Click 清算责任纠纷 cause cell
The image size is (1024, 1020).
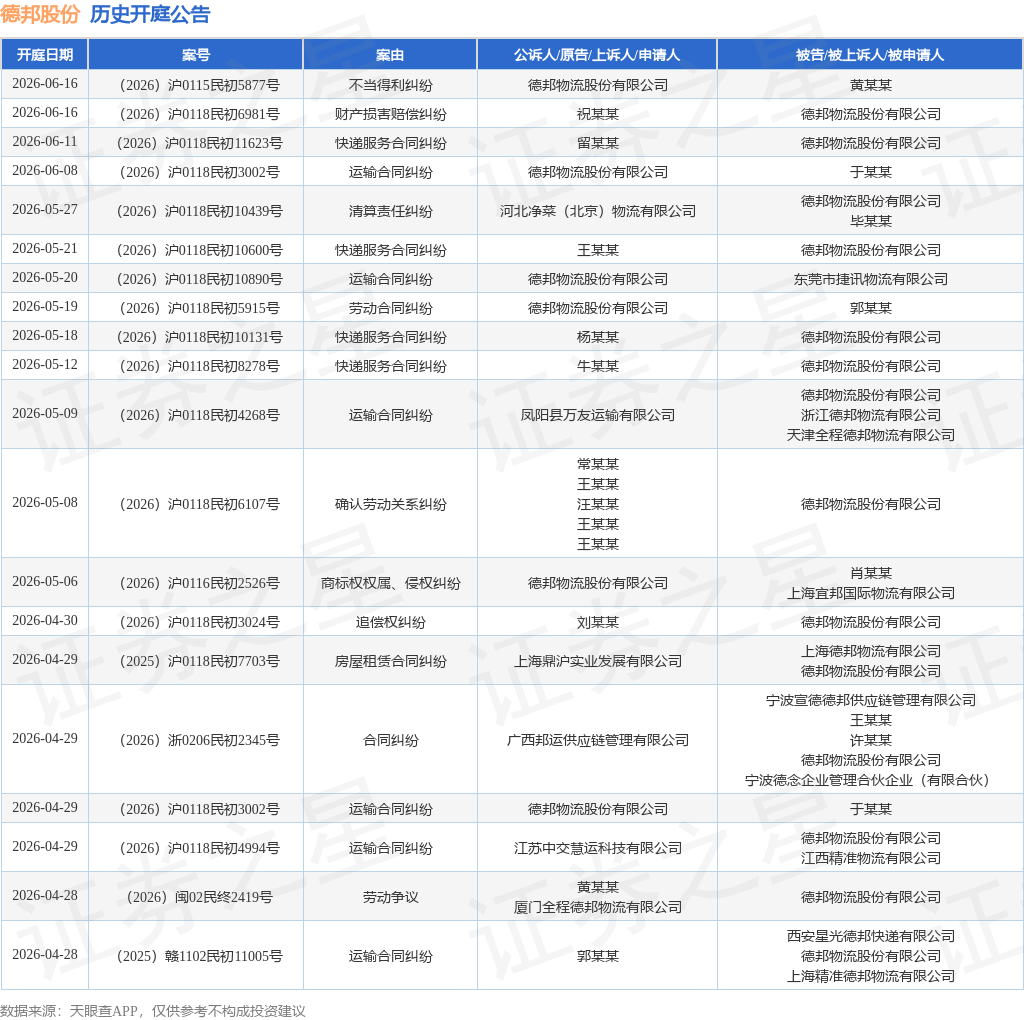(390, 211)
